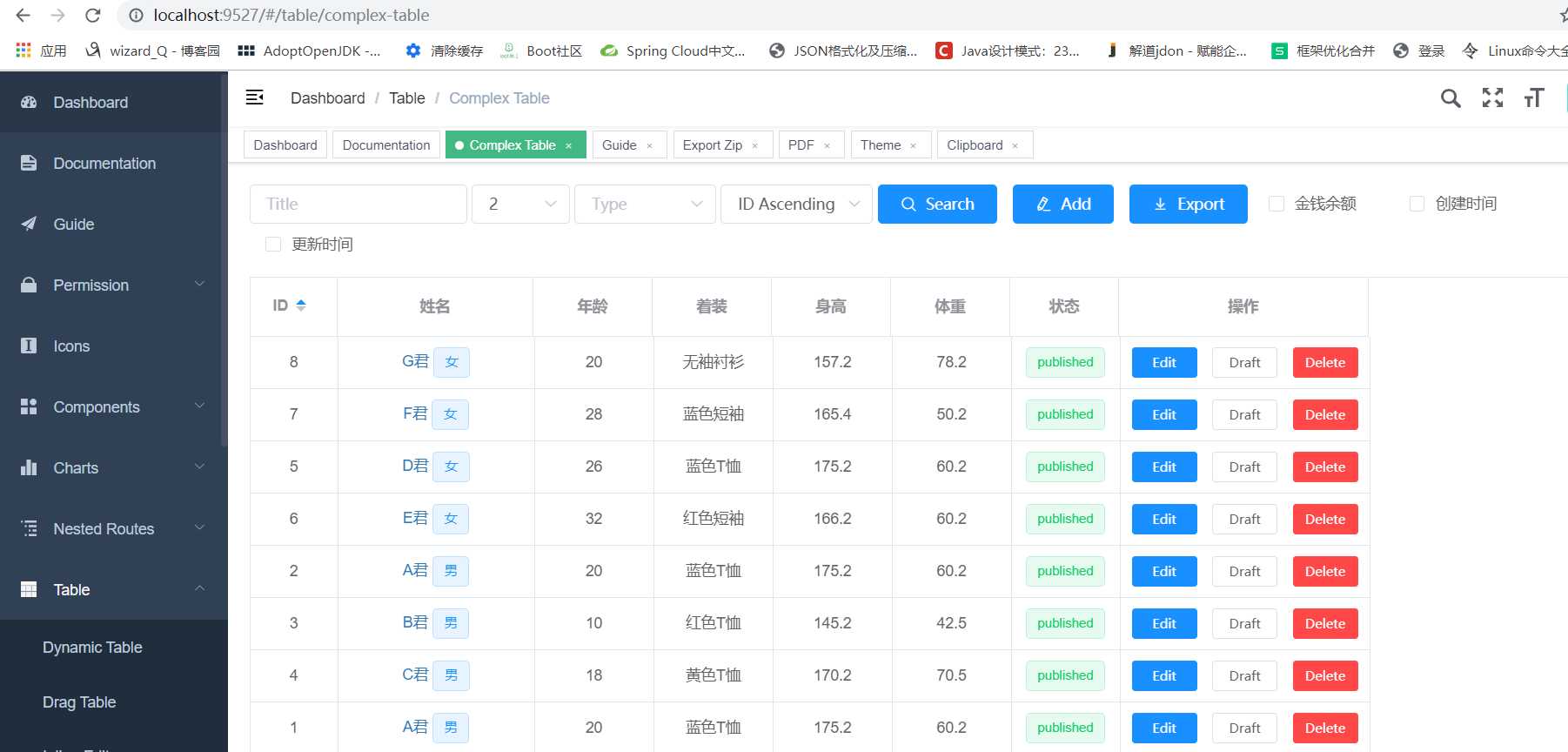Click the 男 tag beside C君
The image size is (1568, 752).
(x=451, y=675)
